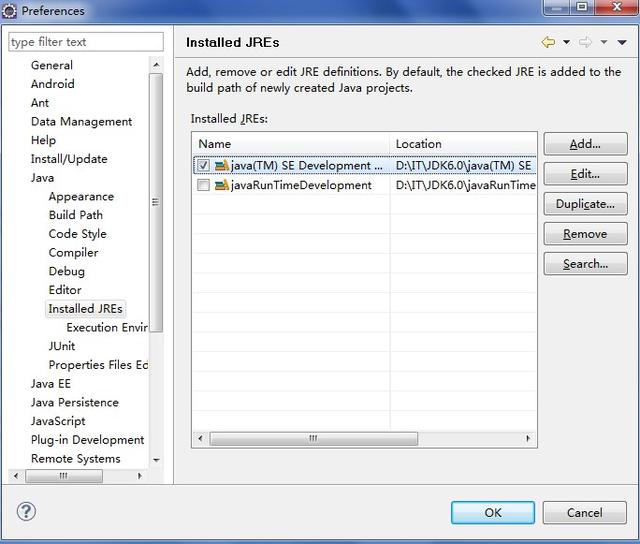
Task: Click the Add... button
Action: coord(585,144)
